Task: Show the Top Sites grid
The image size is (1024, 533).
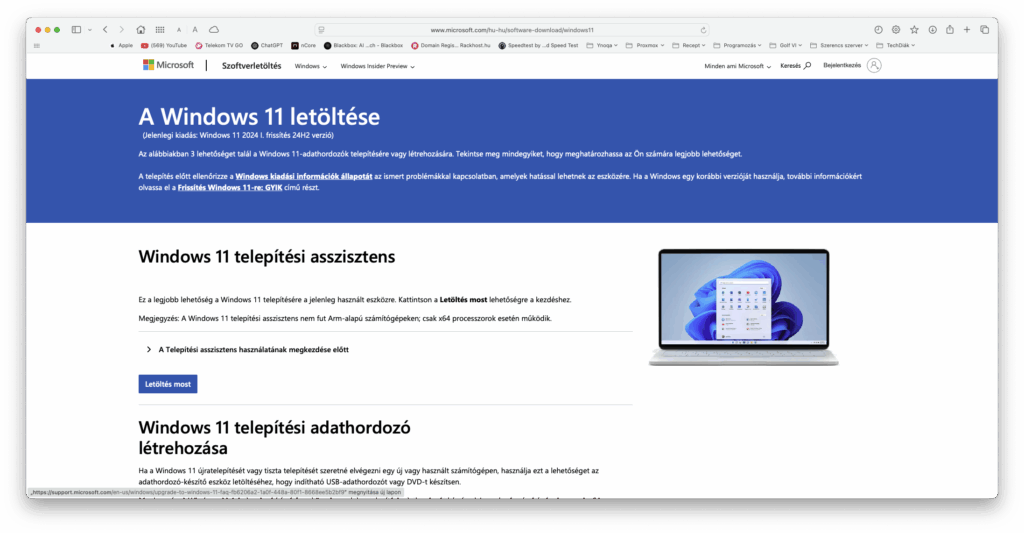Action: pos(160,29)
